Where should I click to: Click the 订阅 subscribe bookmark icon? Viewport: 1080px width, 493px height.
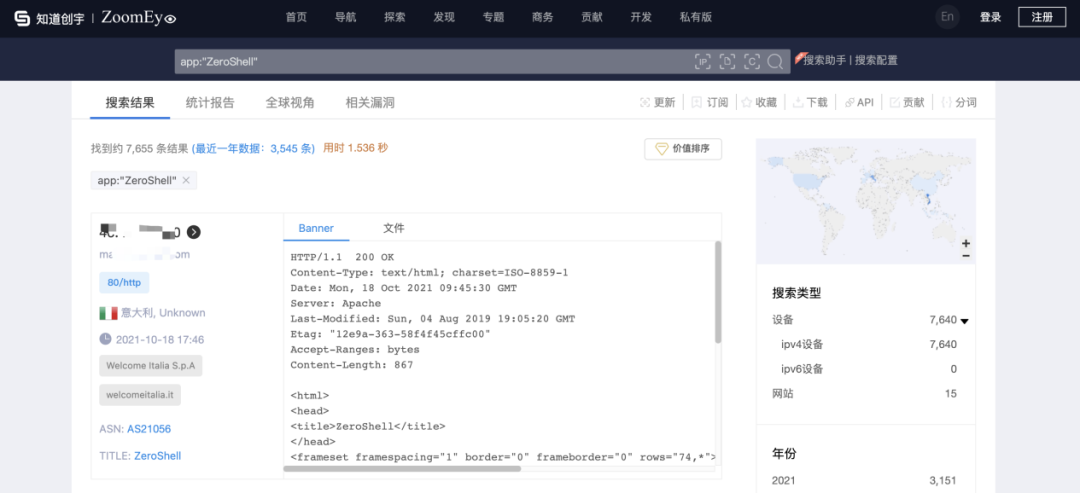click(696, 103)
